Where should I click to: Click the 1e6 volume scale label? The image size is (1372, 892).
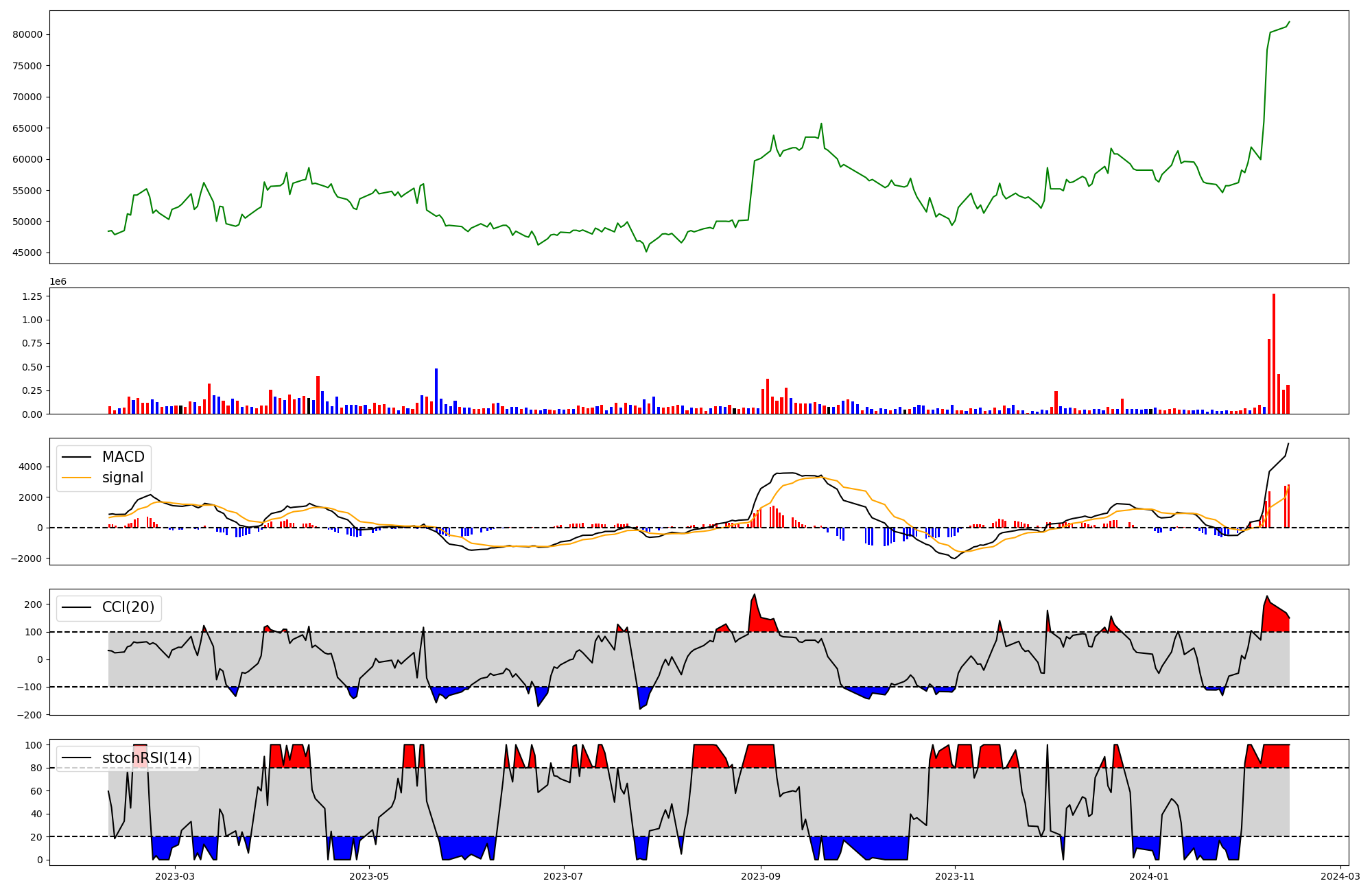[x=58, y=282]
